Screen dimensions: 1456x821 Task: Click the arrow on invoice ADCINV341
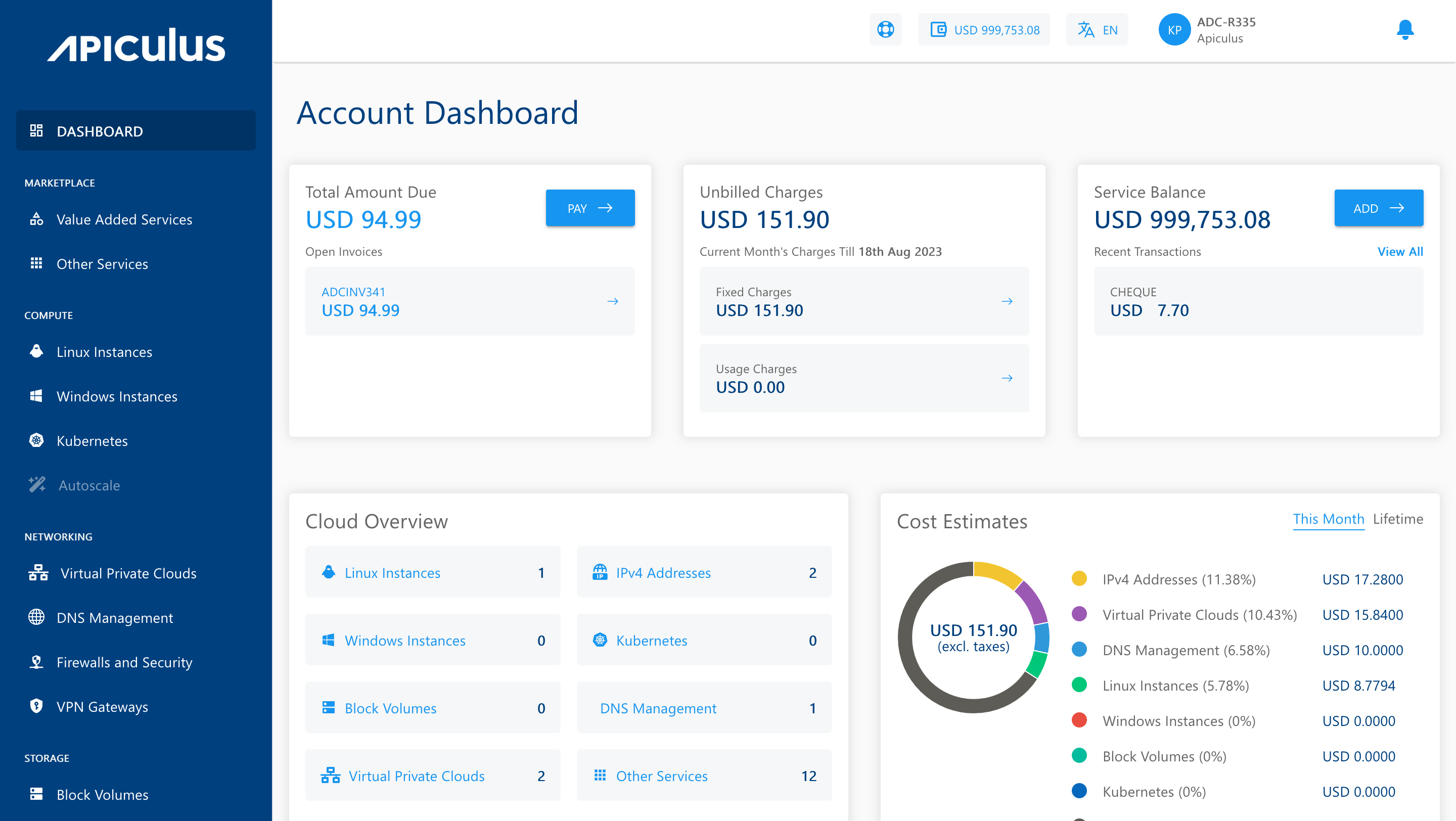tap(612, 301)
